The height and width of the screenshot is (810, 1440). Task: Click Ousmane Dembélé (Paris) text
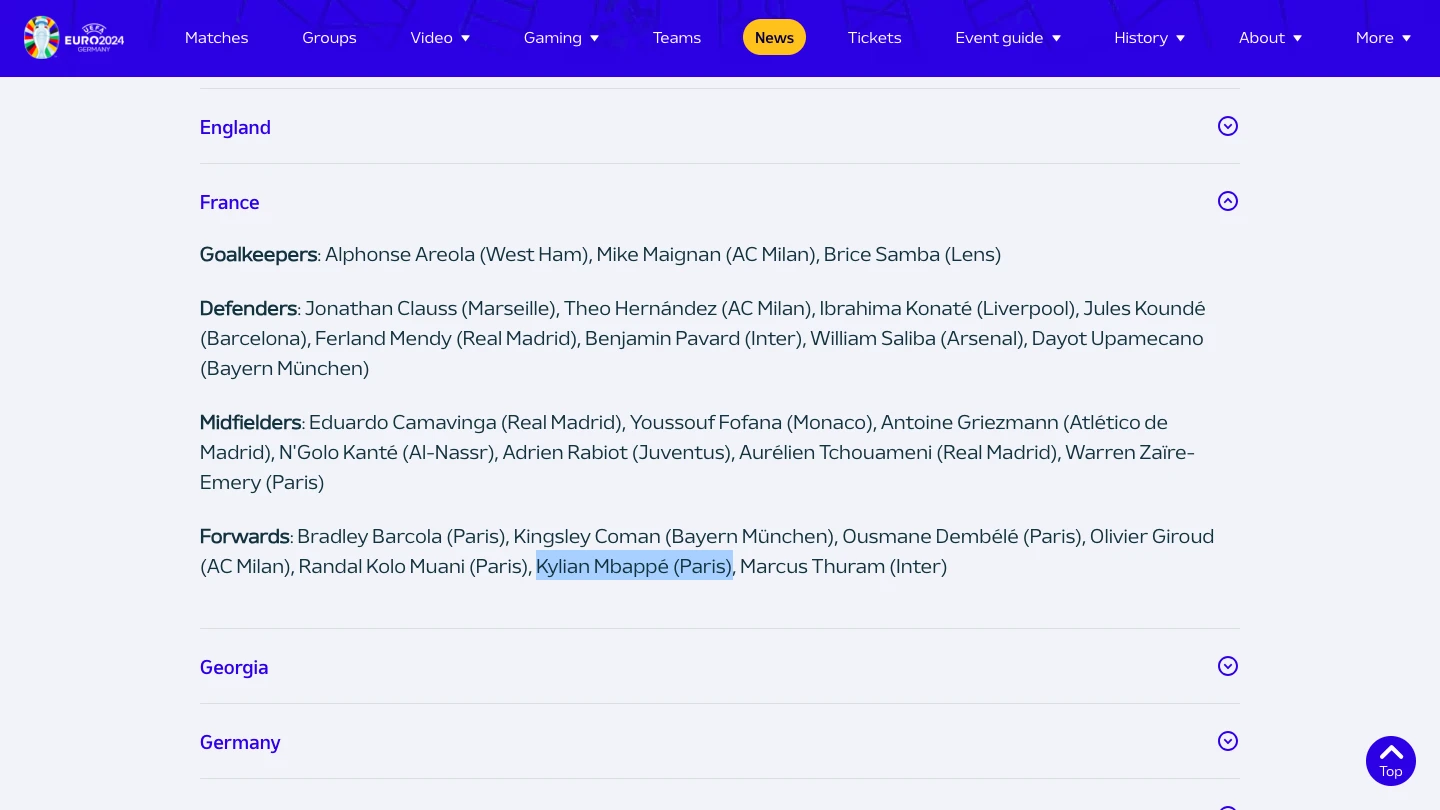[961, 536]
